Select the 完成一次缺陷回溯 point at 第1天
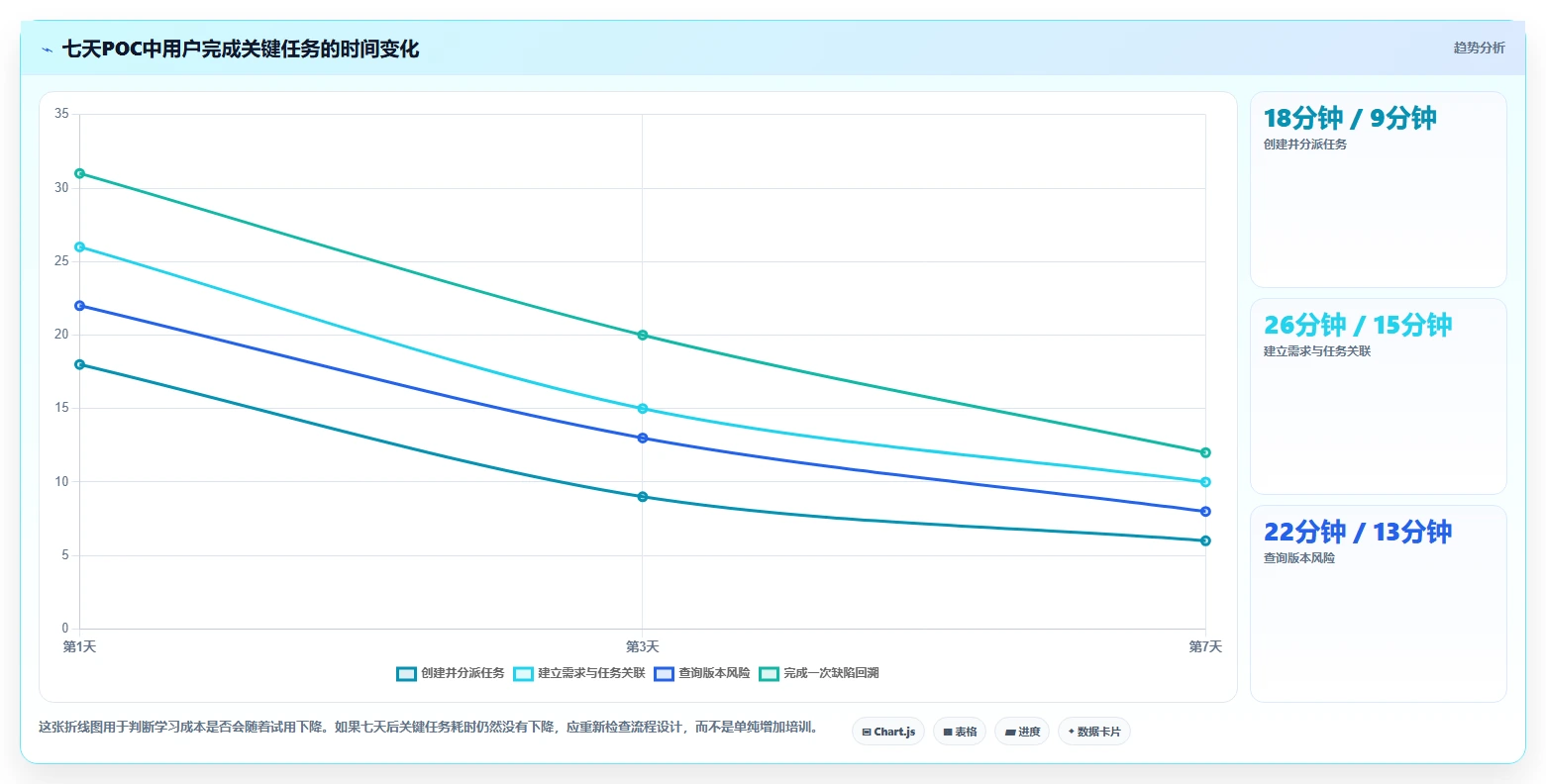1546x784 pixels. (x=80, y=173)
